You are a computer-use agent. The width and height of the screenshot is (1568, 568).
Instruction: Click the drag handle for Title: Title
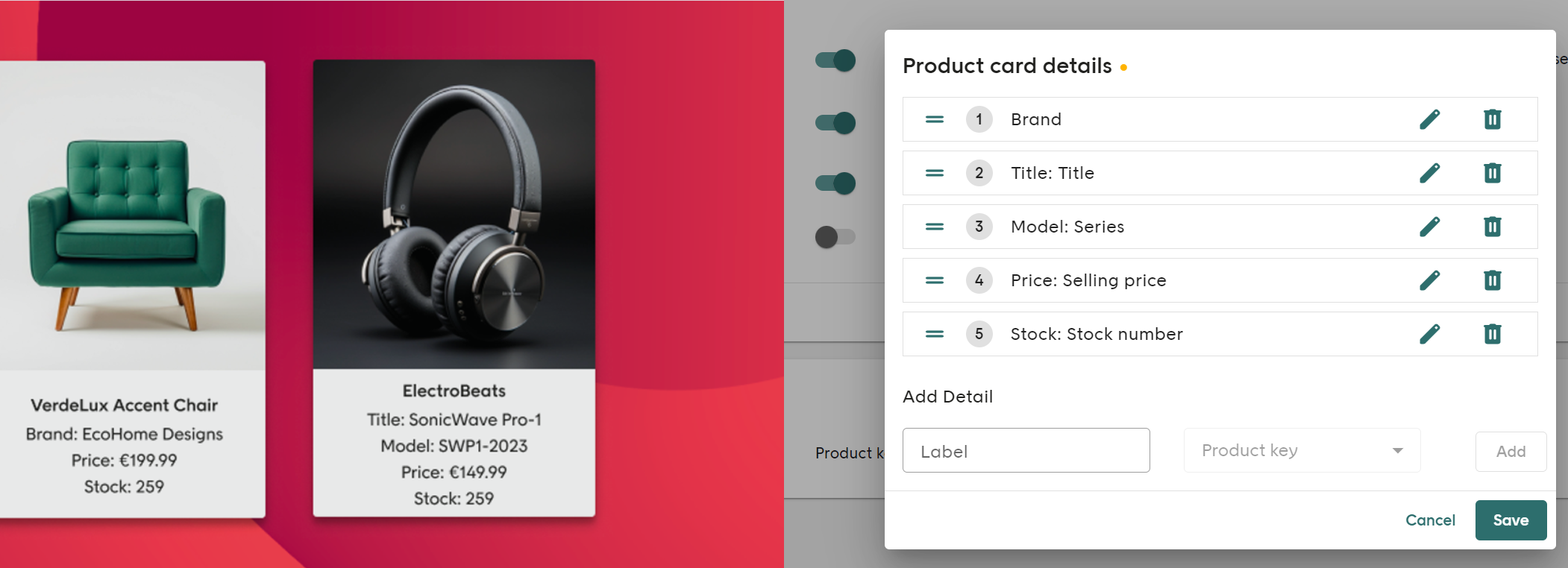935,173
